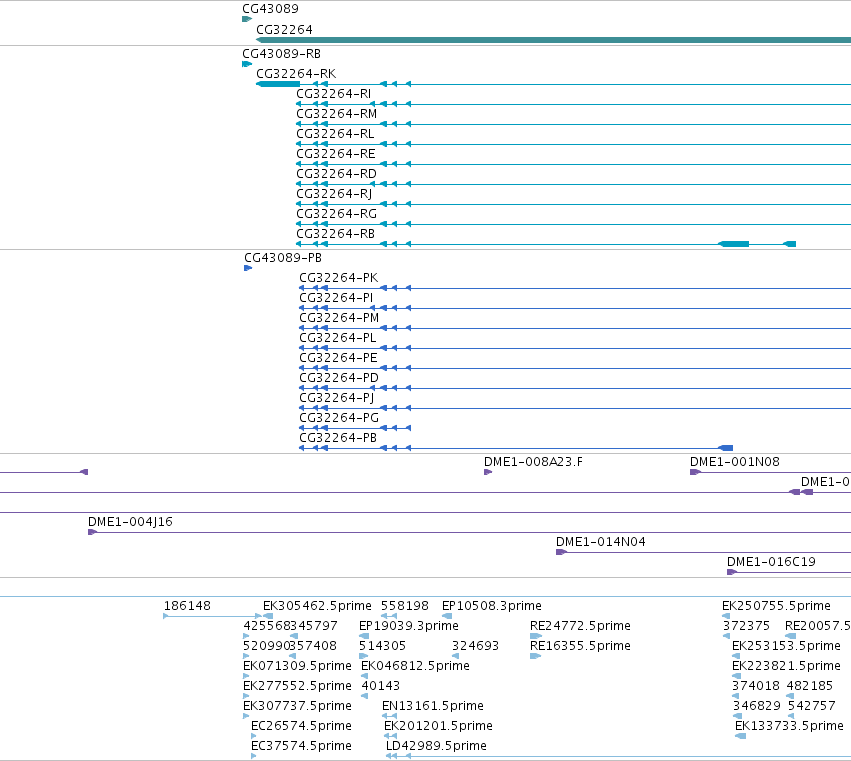Click the long teal CG32264 gene bar
The height and width of the screenshot is (761, 851).
pyautogui.click(x=553, y=40)
